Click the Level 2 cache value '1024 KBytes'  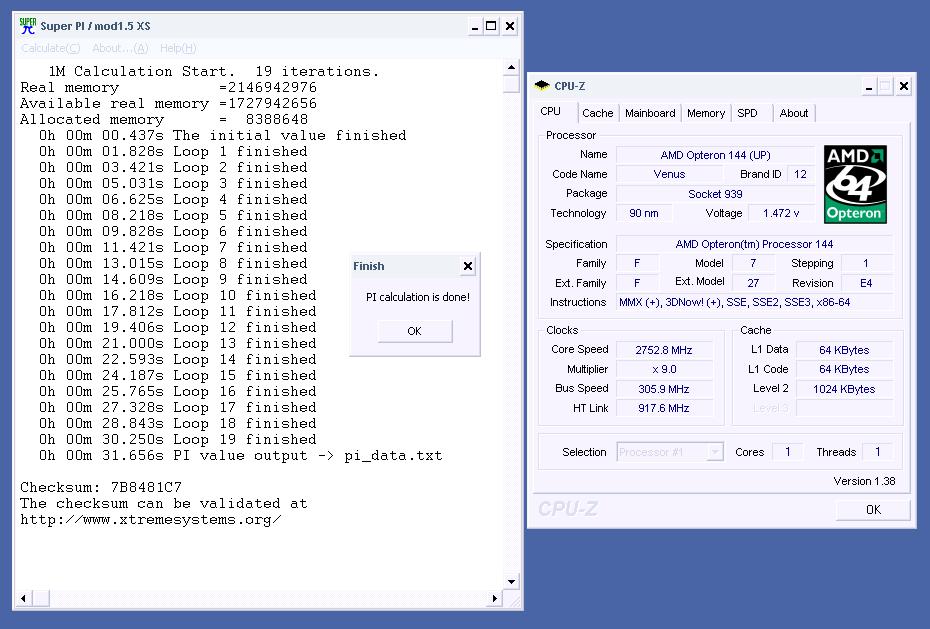pyautogui.click(x=843, y=389)
